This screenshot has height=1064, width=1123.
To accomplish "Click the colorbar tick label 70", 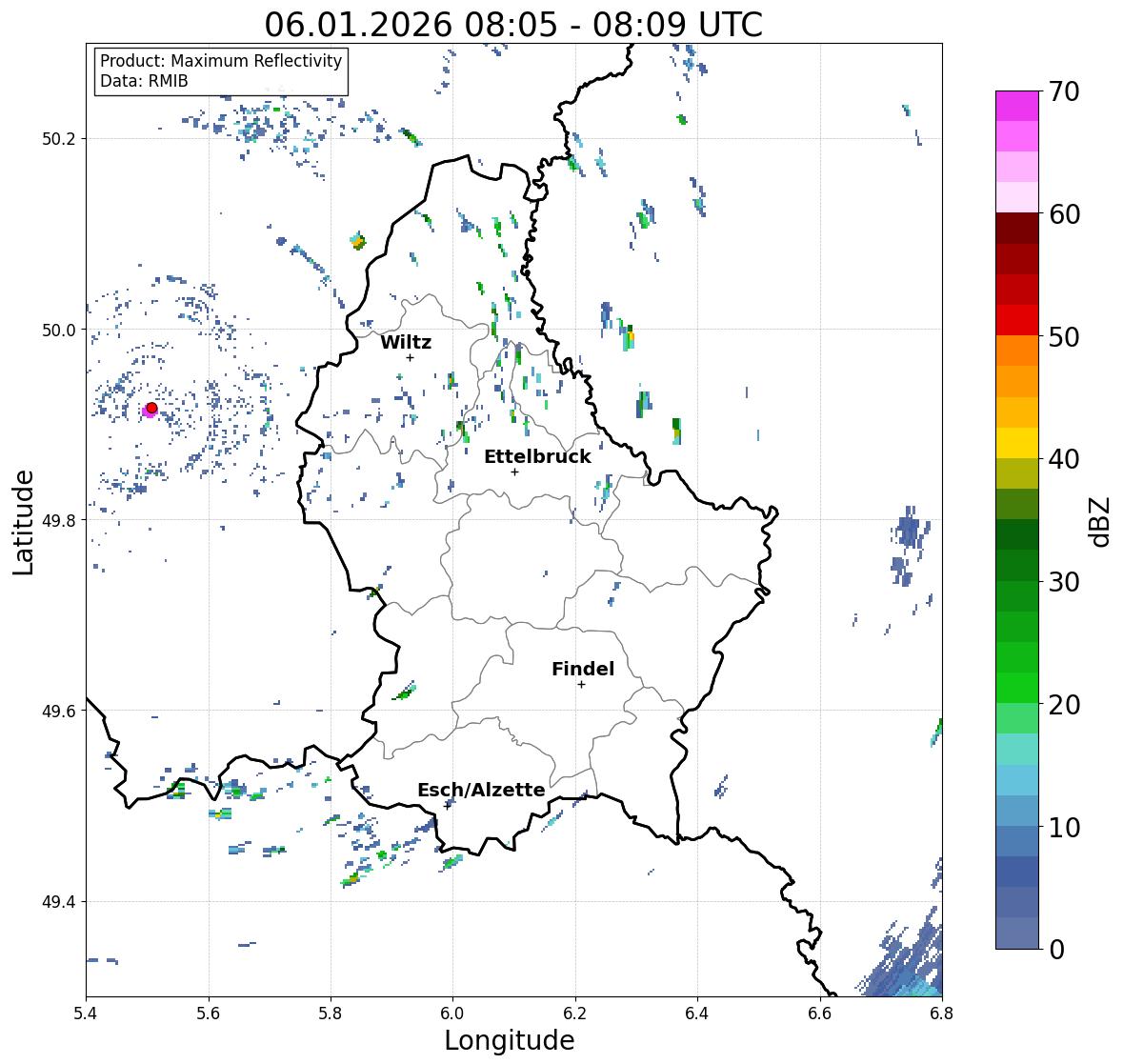I will (1064, 91).
